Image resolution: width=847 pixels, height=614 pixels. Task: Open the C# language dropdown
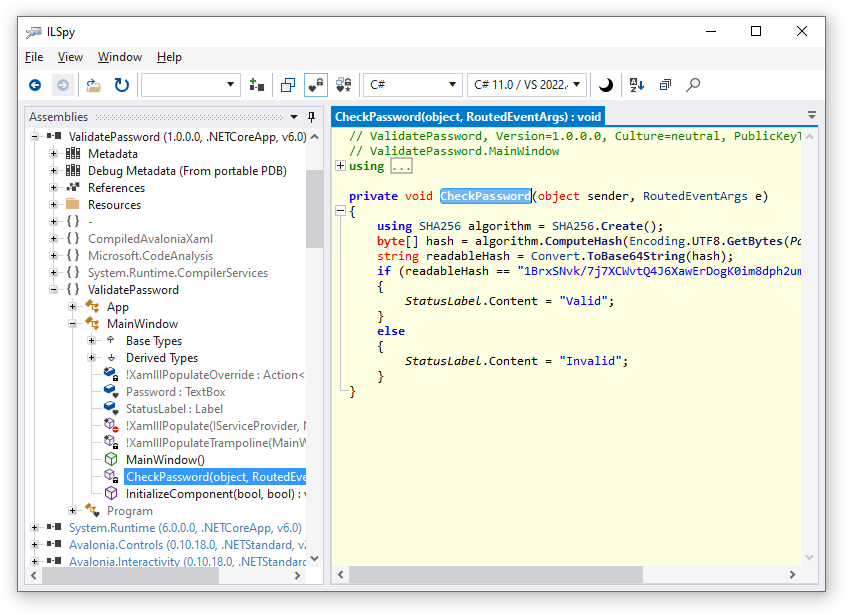[411, 86]
